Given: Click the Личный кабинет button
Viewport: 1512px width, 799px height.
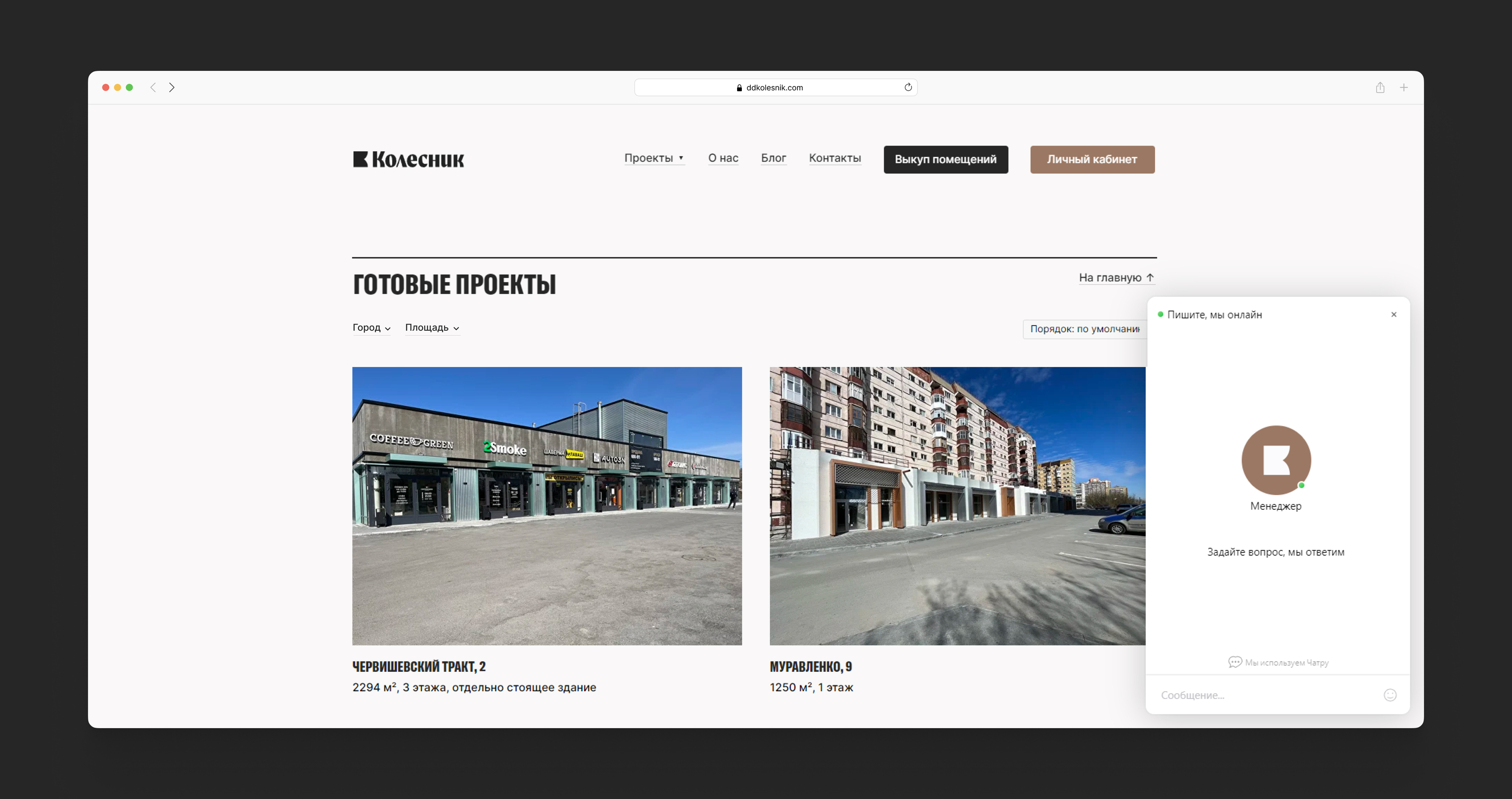Looking at the screenshot, I should 1092,159.
